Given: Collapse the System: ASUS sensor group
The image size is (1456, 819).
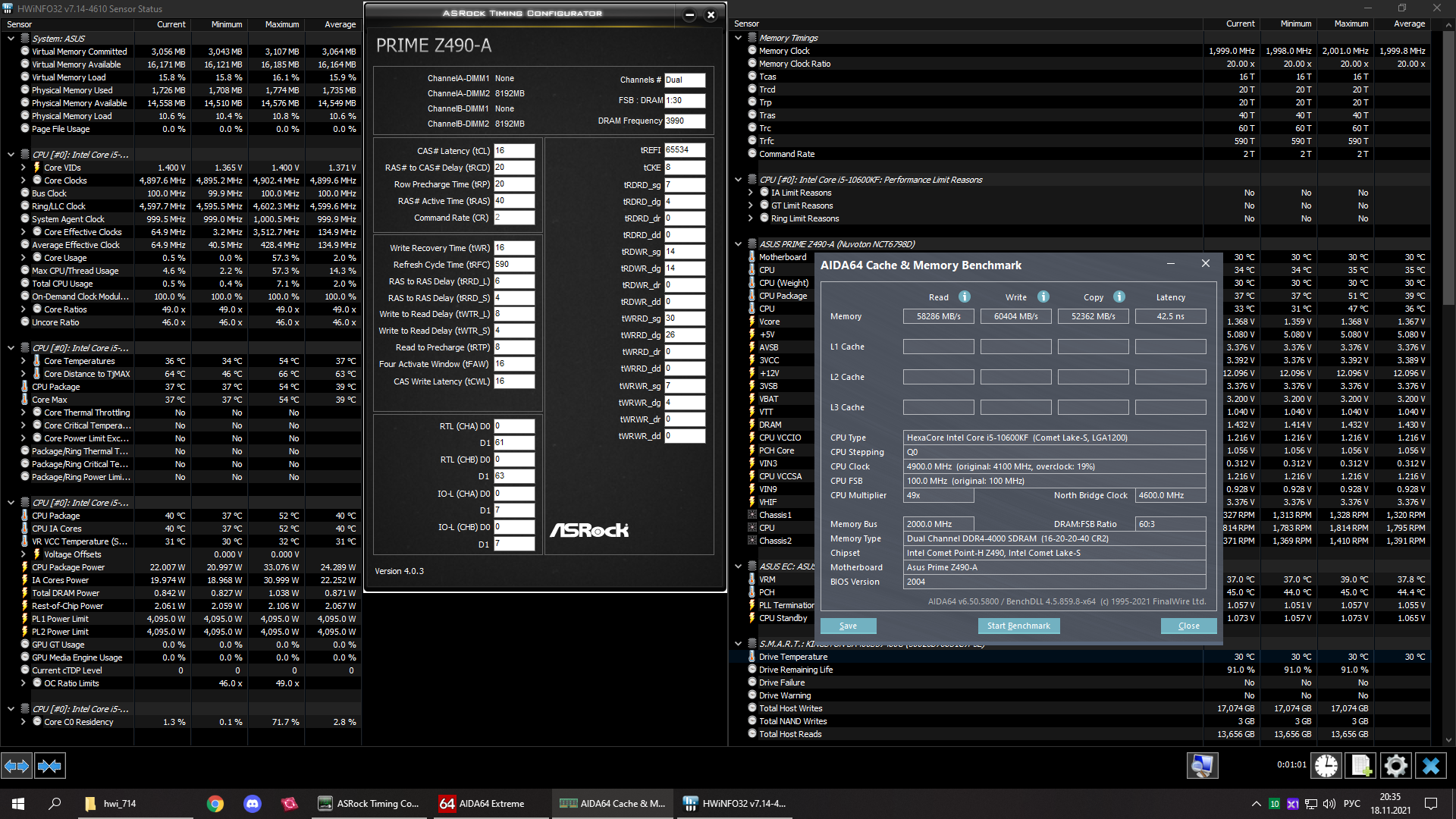Looking at the screenshot, I should (11, 39).
